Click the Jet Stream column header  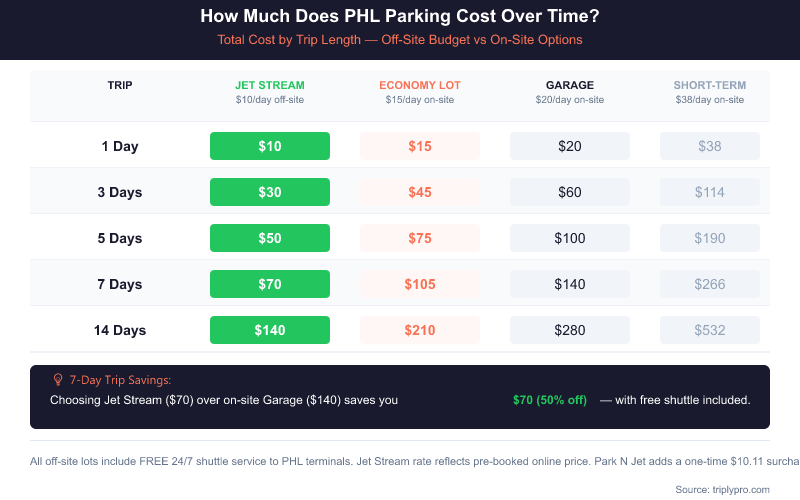pyautogui.click(x=270, y=86)
